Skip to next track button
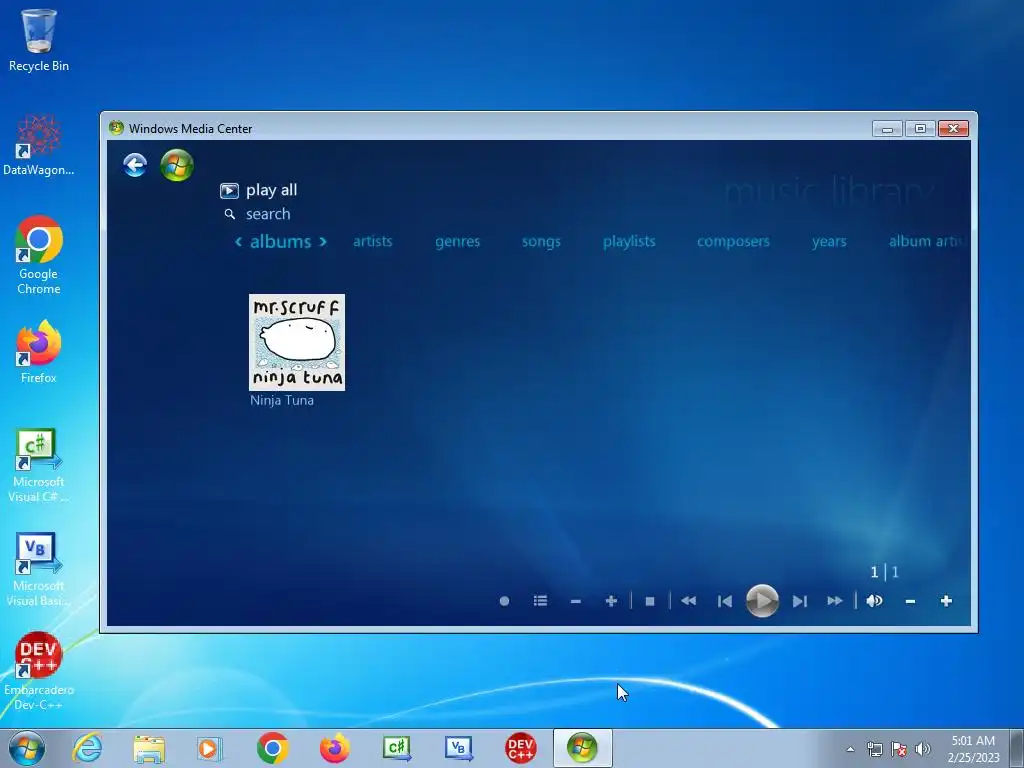The image size is (1024, 768). (x=800, y=601)
